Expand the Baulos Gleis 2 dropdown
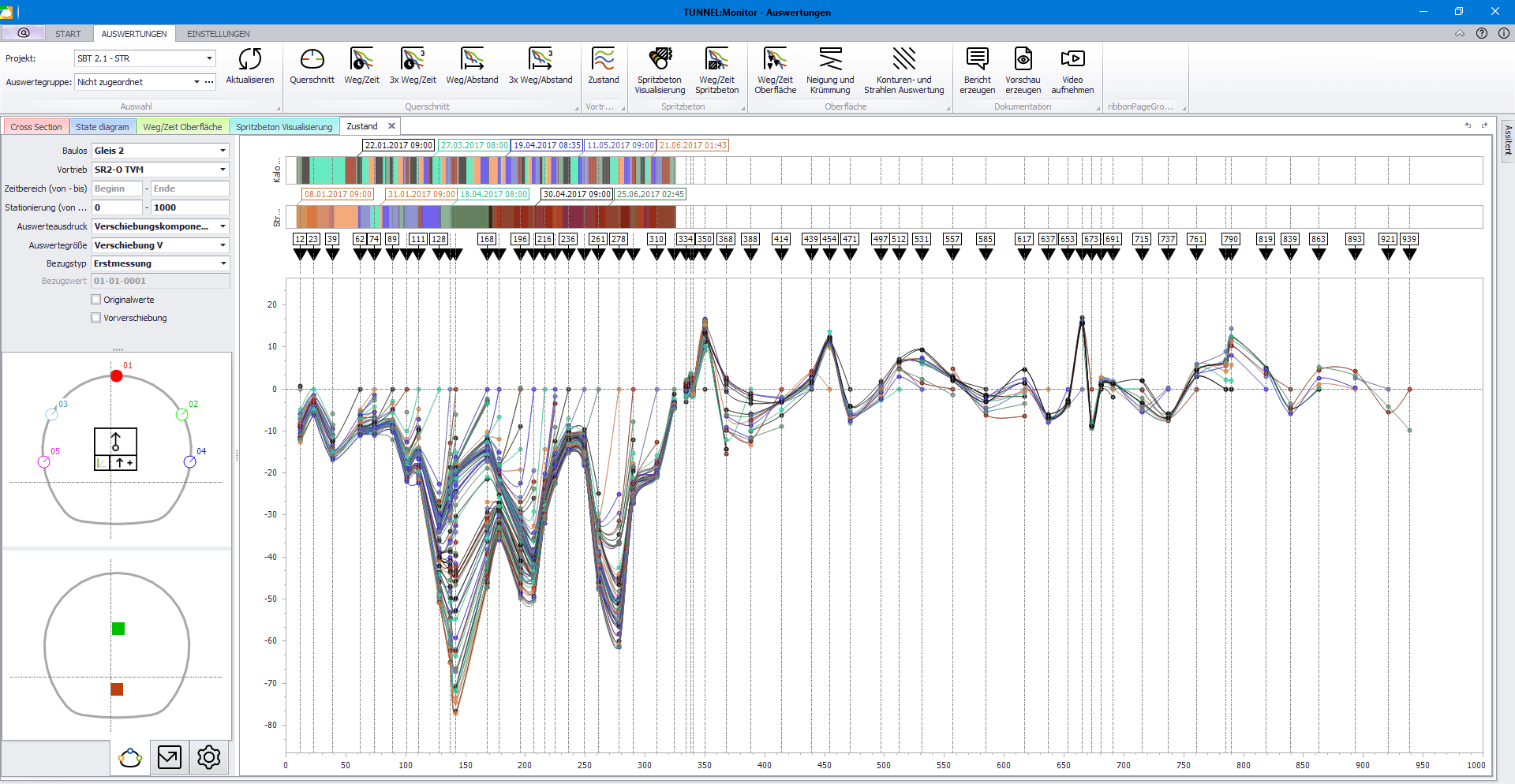The image size is (1515, 784). tap(223, 151)
